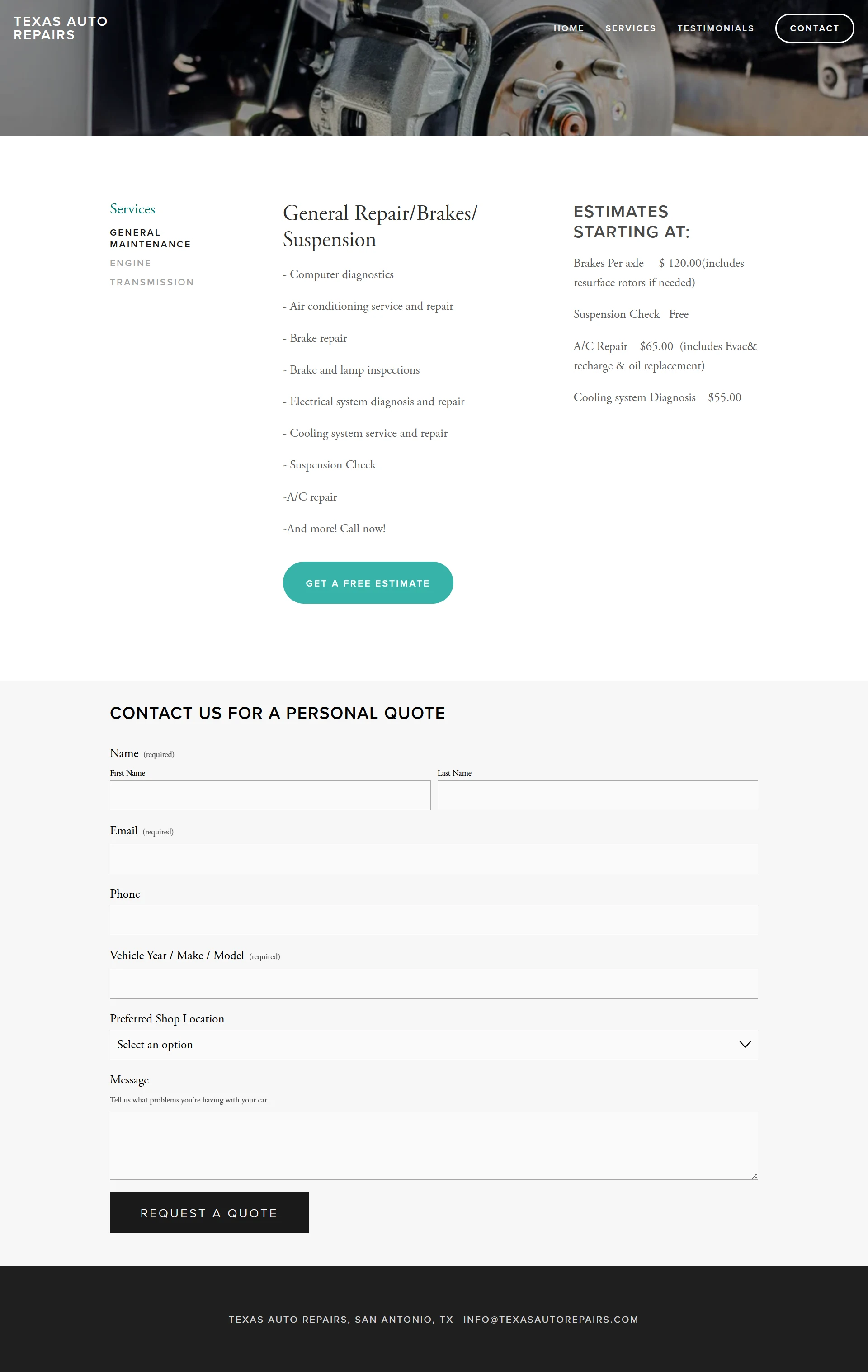Focus the First Name field
The width and height of the screenshot is (868, 1372).
tap(270, 795)
